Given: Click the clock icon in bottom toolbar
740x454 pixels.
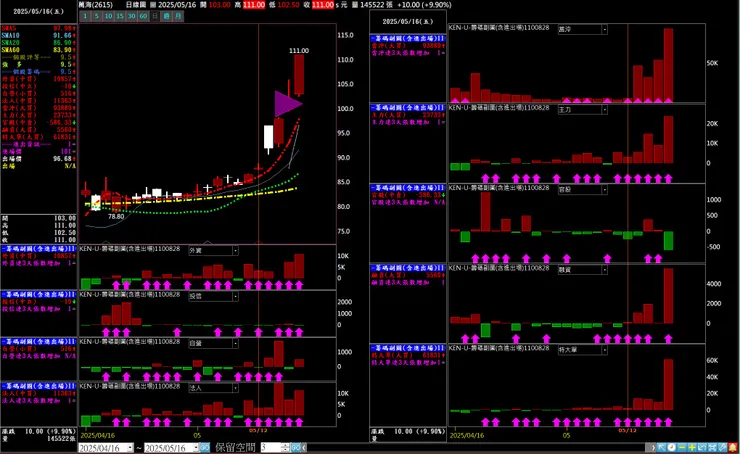Looking at the screenshot, I should [x=672, y=447].
